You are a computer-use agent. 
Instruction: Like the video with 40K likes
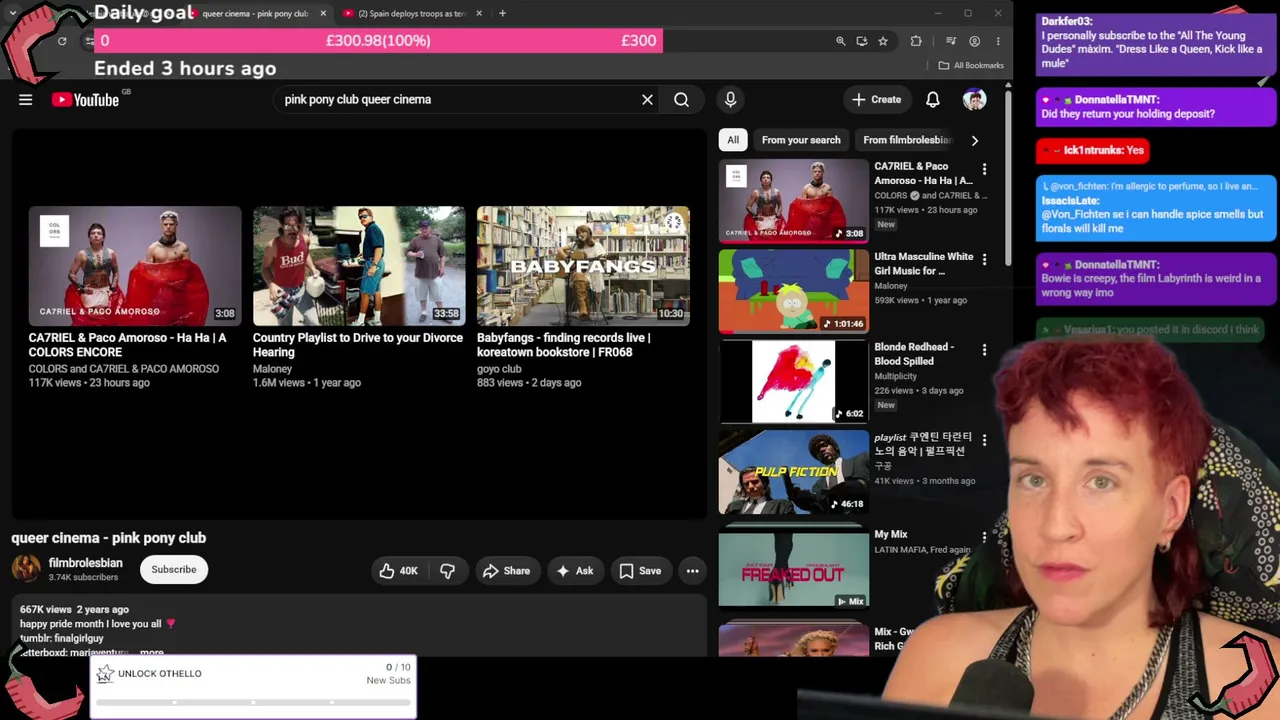[398, 571]
